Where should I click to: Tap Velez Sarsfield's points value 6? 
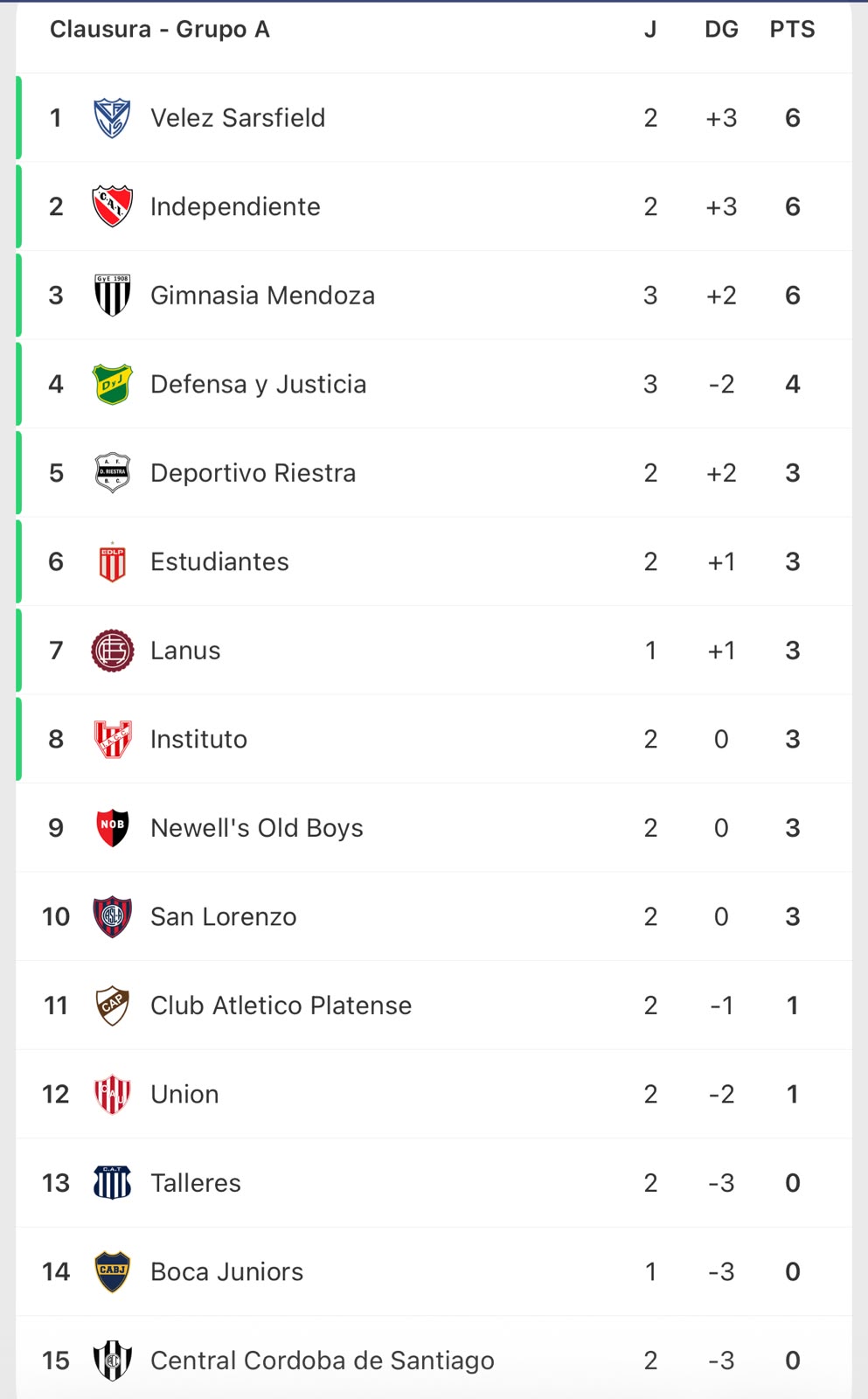coord(793,118)
